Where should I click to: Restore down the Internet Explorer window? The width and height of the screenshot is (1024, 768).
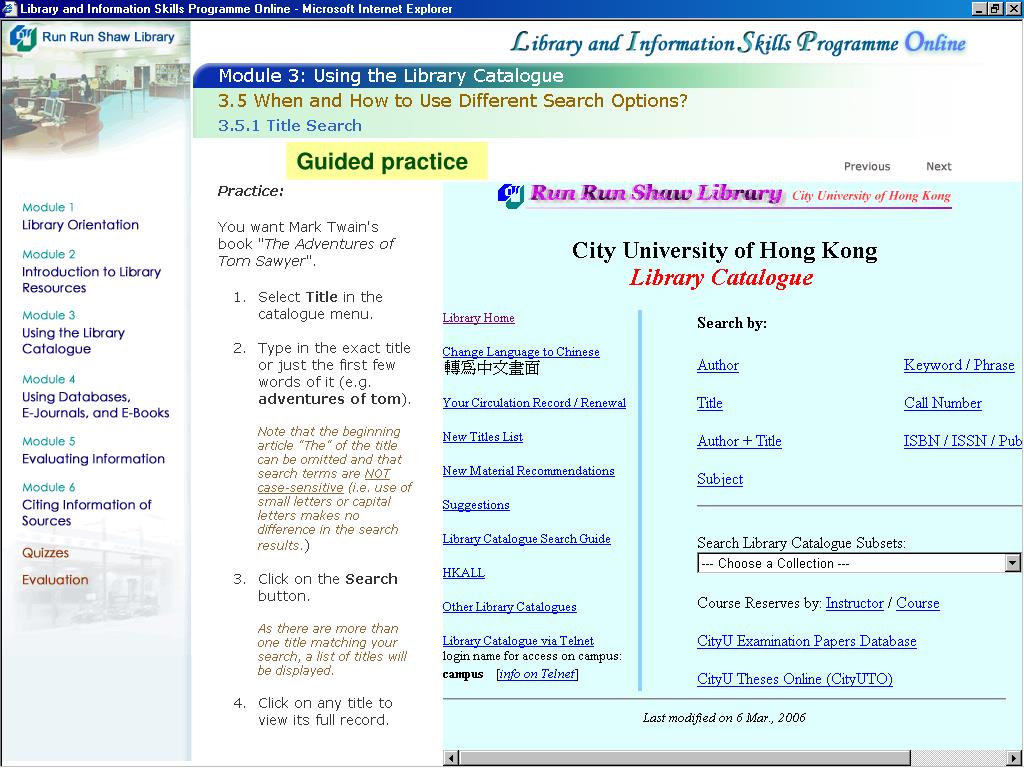[x=994, y=8]
